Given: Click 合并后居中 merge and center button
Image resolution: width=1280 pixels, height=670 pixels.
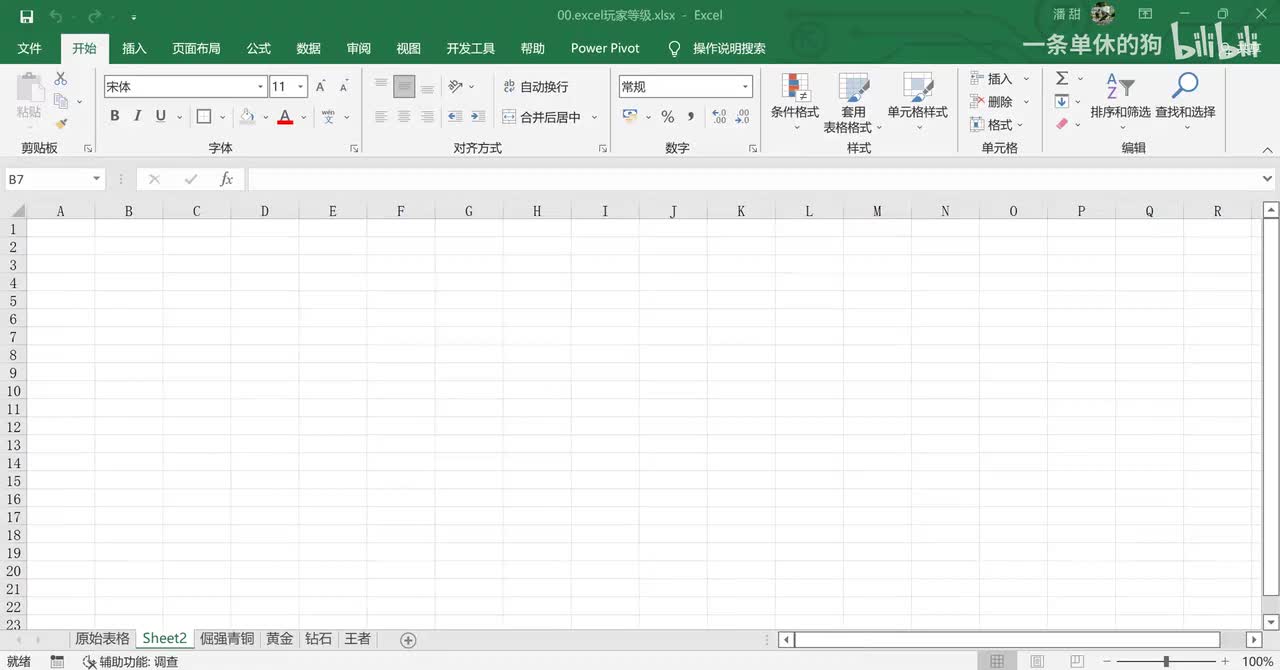Looking at the screenshot, I should (541, 117).
